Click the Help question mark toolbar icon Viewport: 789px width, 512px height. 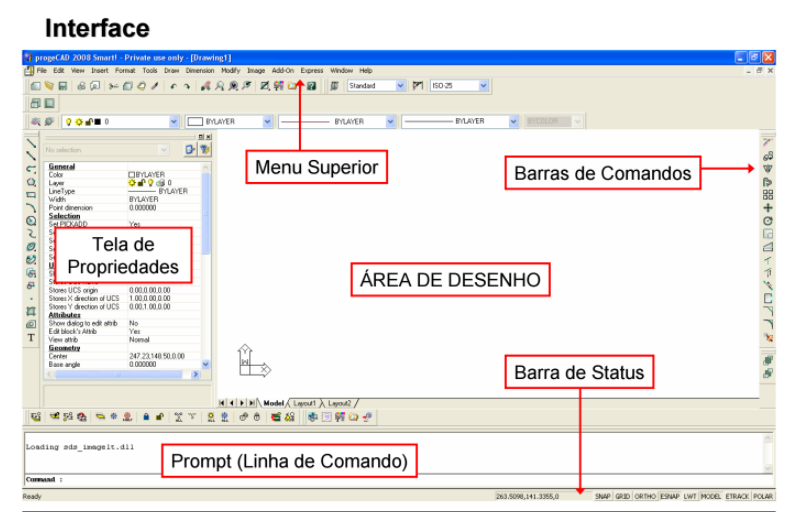point(311,87)
